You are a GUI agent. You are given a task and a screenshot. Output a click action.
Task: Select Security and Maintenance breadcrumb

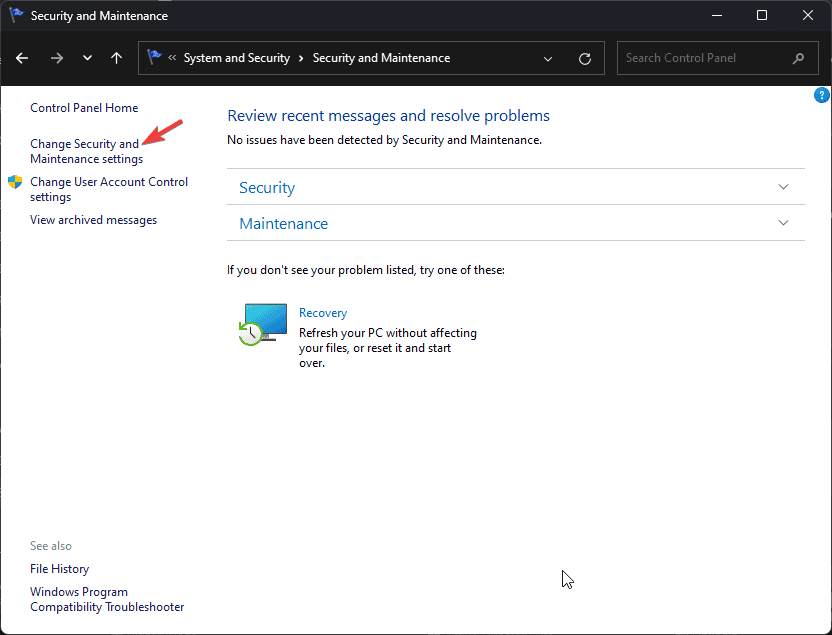point(381,58)
